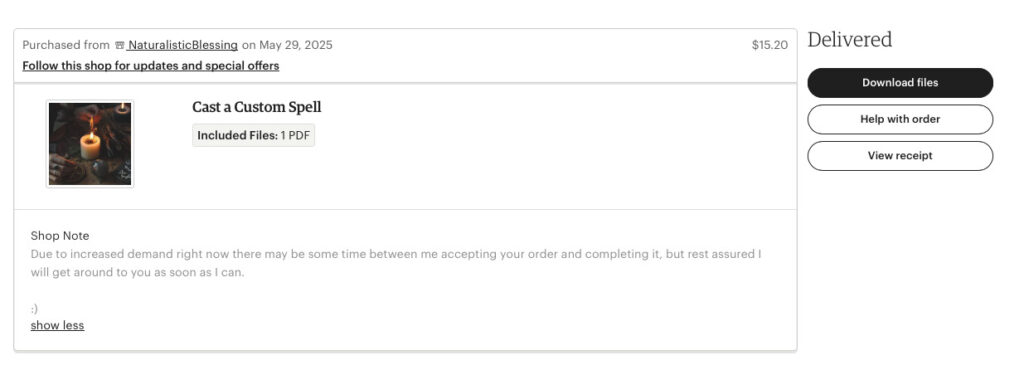Click the Delivered status heading
The width and height of the screenshot is (1024, 365).
(x=850, y=40)
